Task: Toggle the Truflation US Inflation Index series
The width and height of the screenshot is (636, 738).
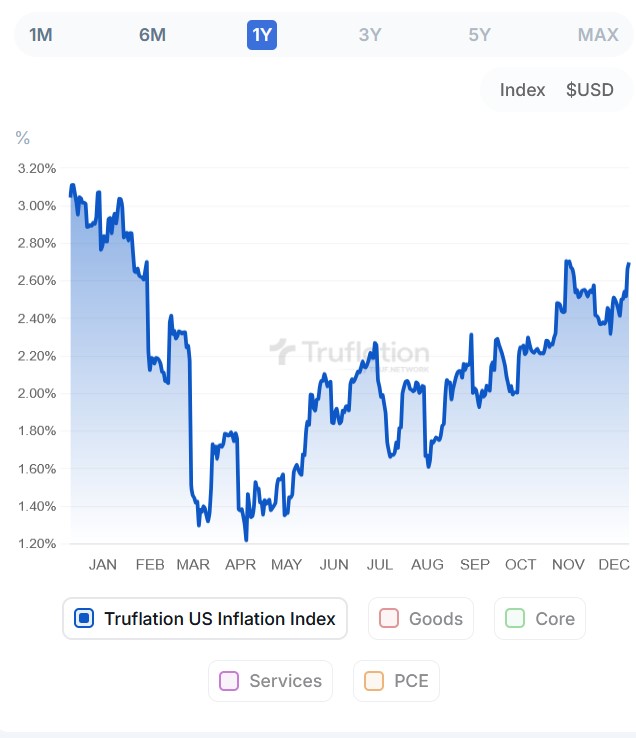Action: coord(219,619)
